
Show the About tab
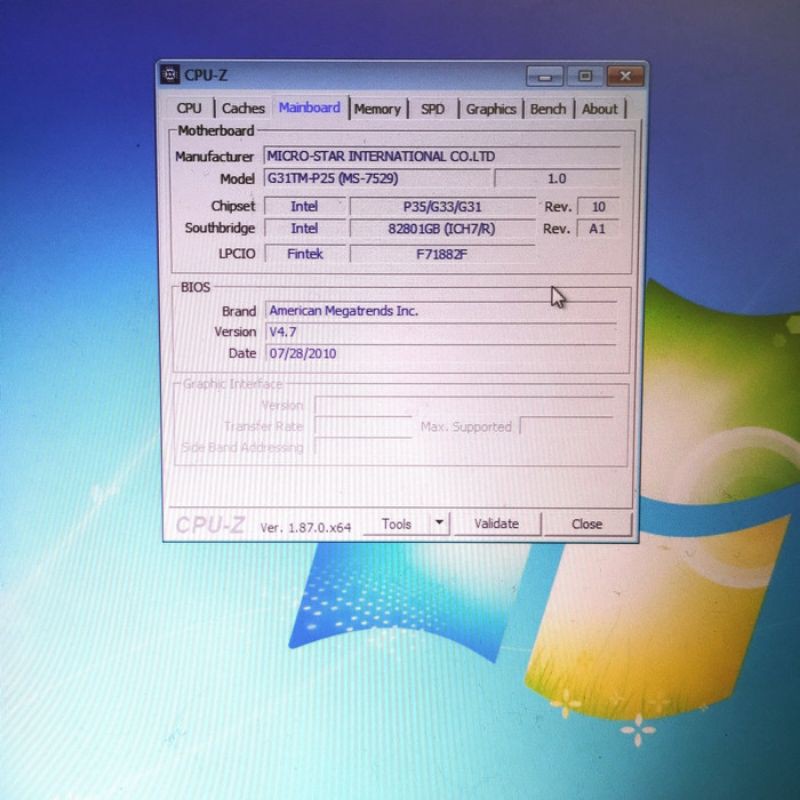click(599, 109)
